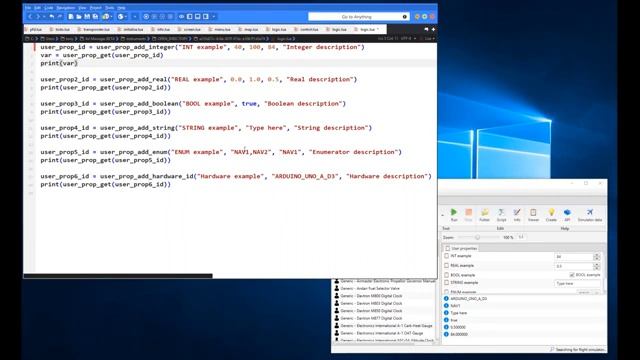Click the Script toolbar icon
The image size is (640, 360).
tap(501, 215)
